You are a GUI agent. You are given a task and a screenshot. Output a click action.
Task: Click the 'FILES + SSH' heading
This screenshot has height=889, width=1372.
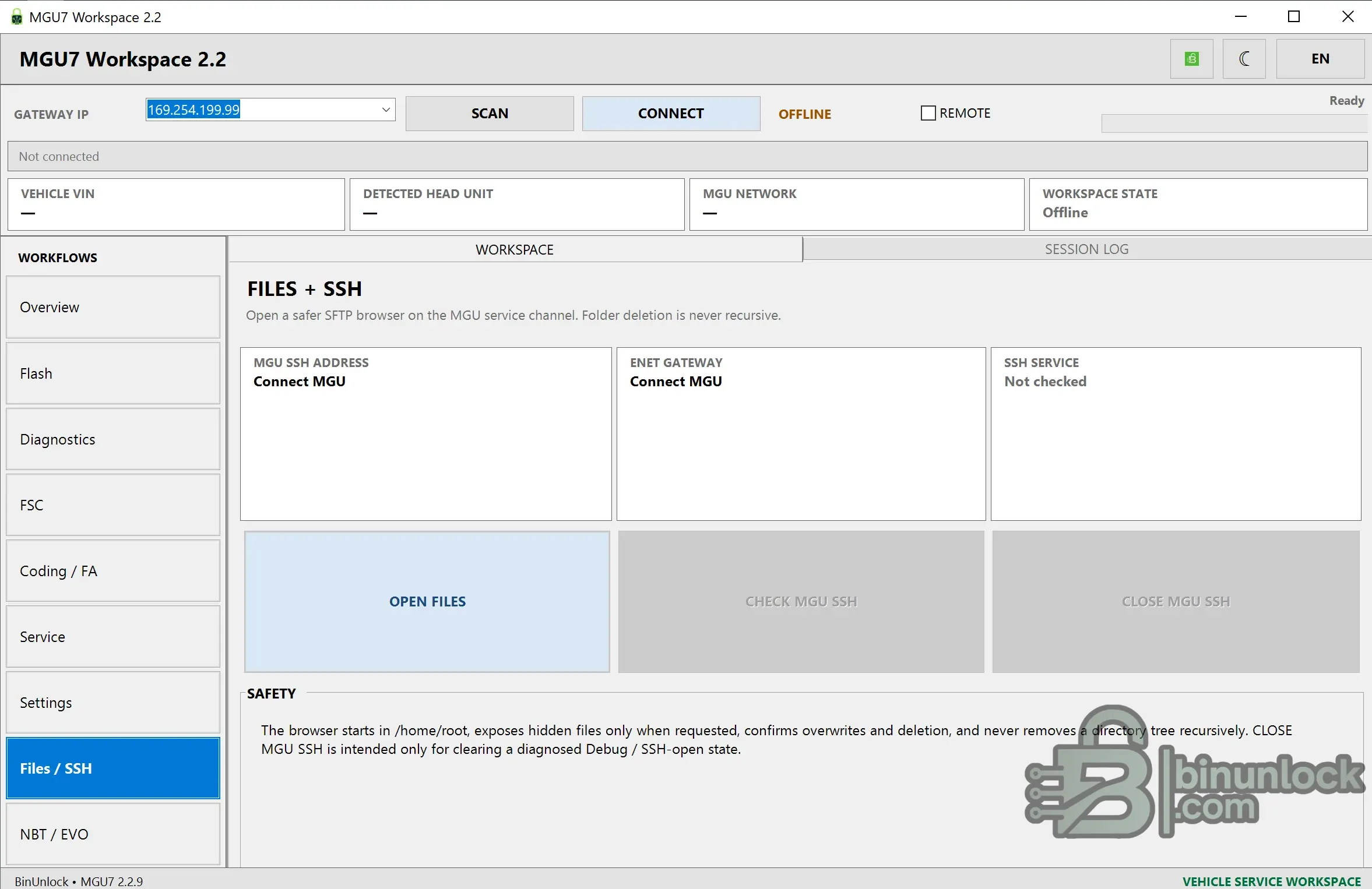tap(304, 289)
